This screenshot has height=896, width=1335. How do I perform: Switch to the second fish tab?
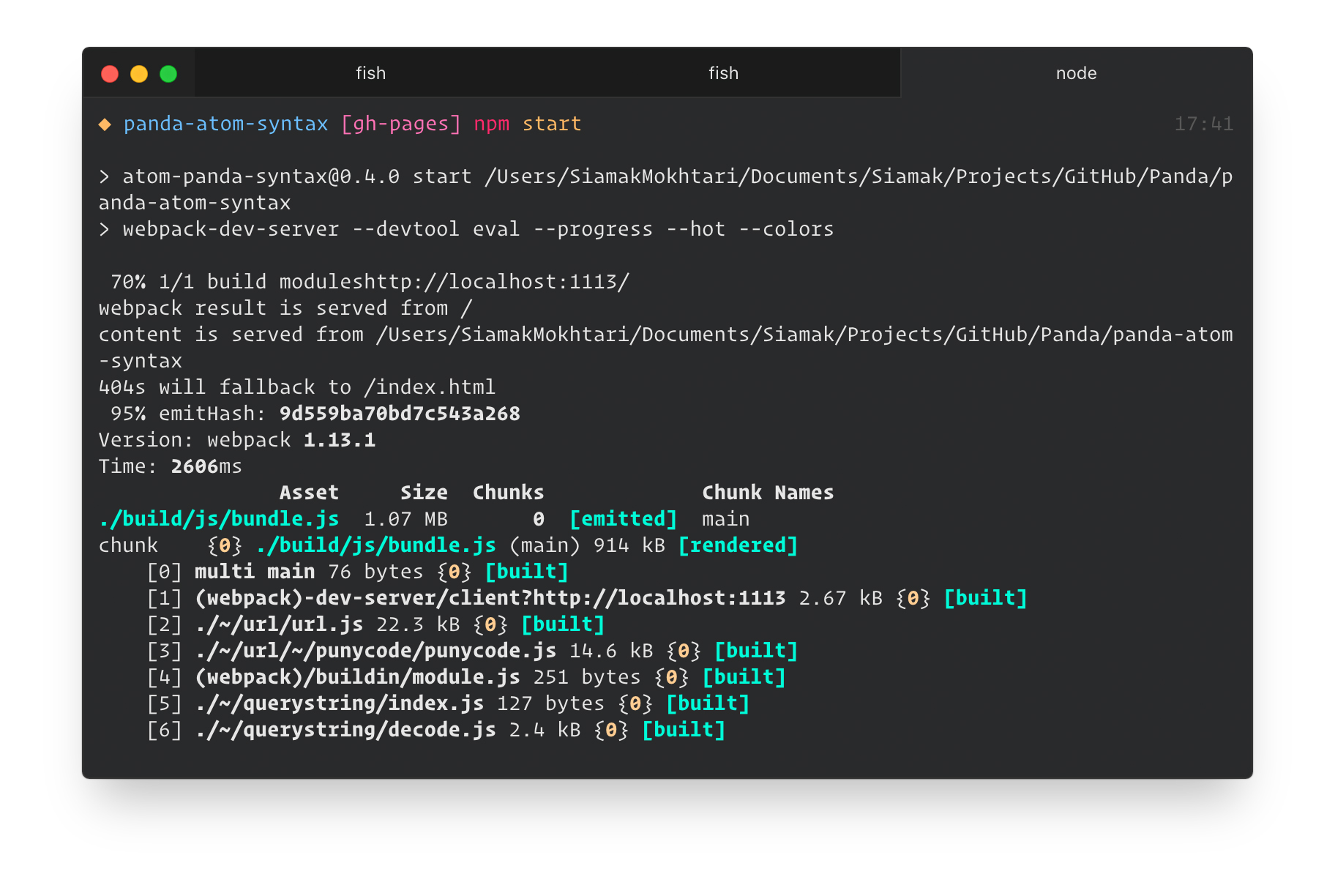tap(723, 73)
